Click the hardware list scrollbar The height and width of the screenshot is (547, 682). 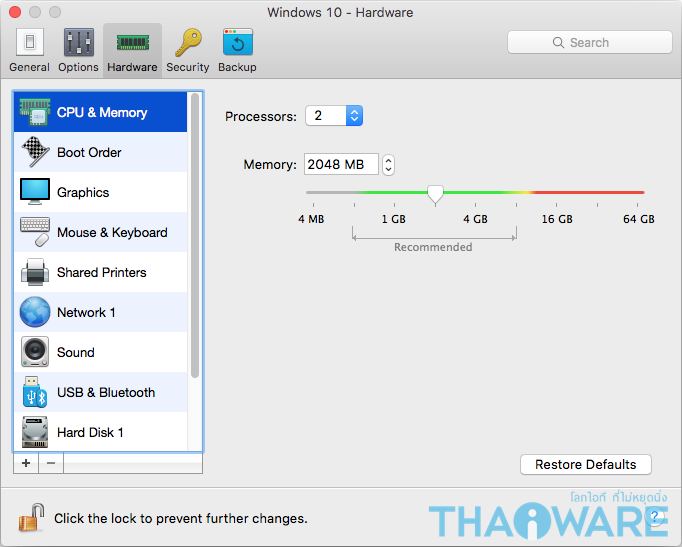[195, 235]
